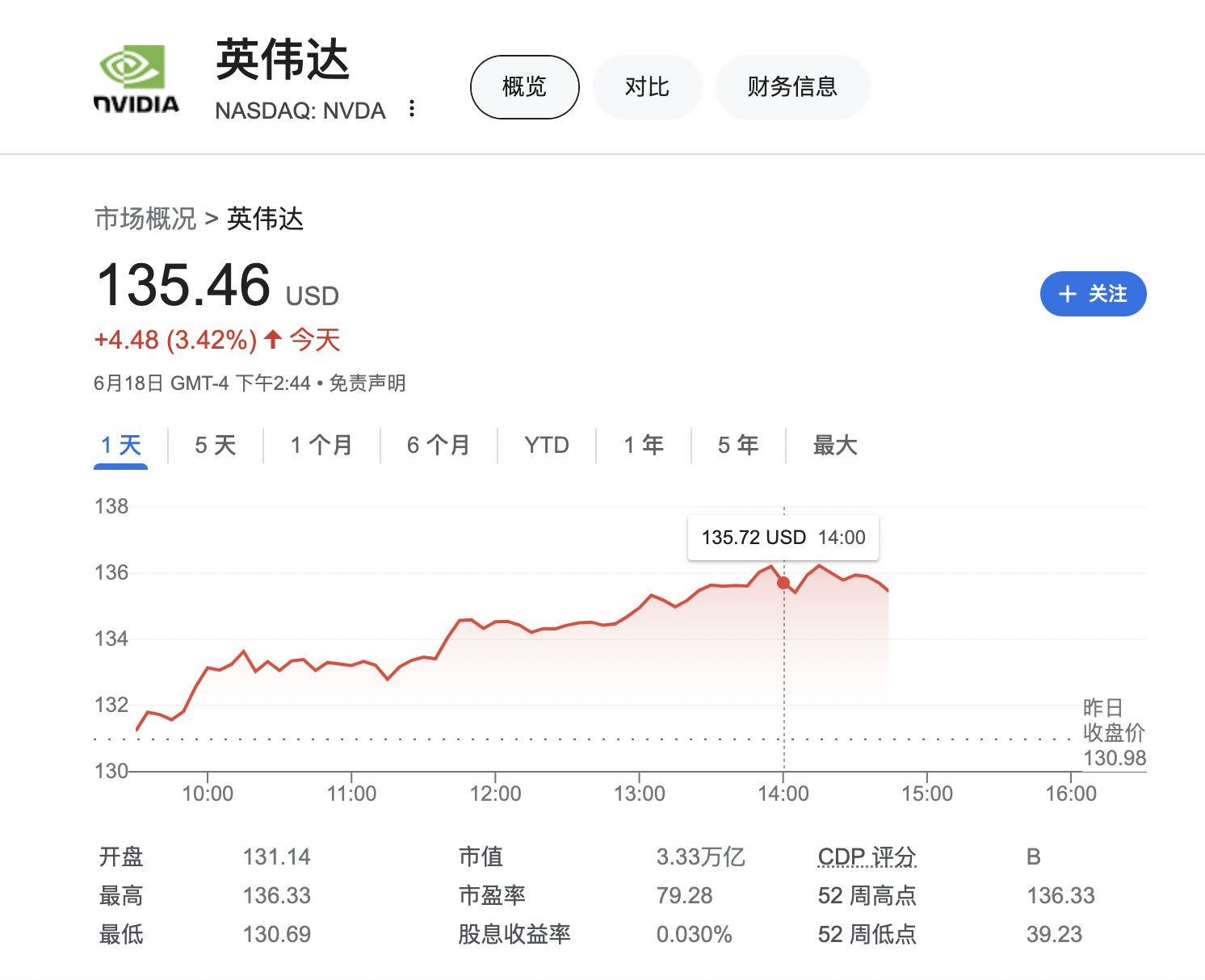1205x980 pixels.
Task: Open the 免责声明 disclaimer link
Action: click(367, 383)
